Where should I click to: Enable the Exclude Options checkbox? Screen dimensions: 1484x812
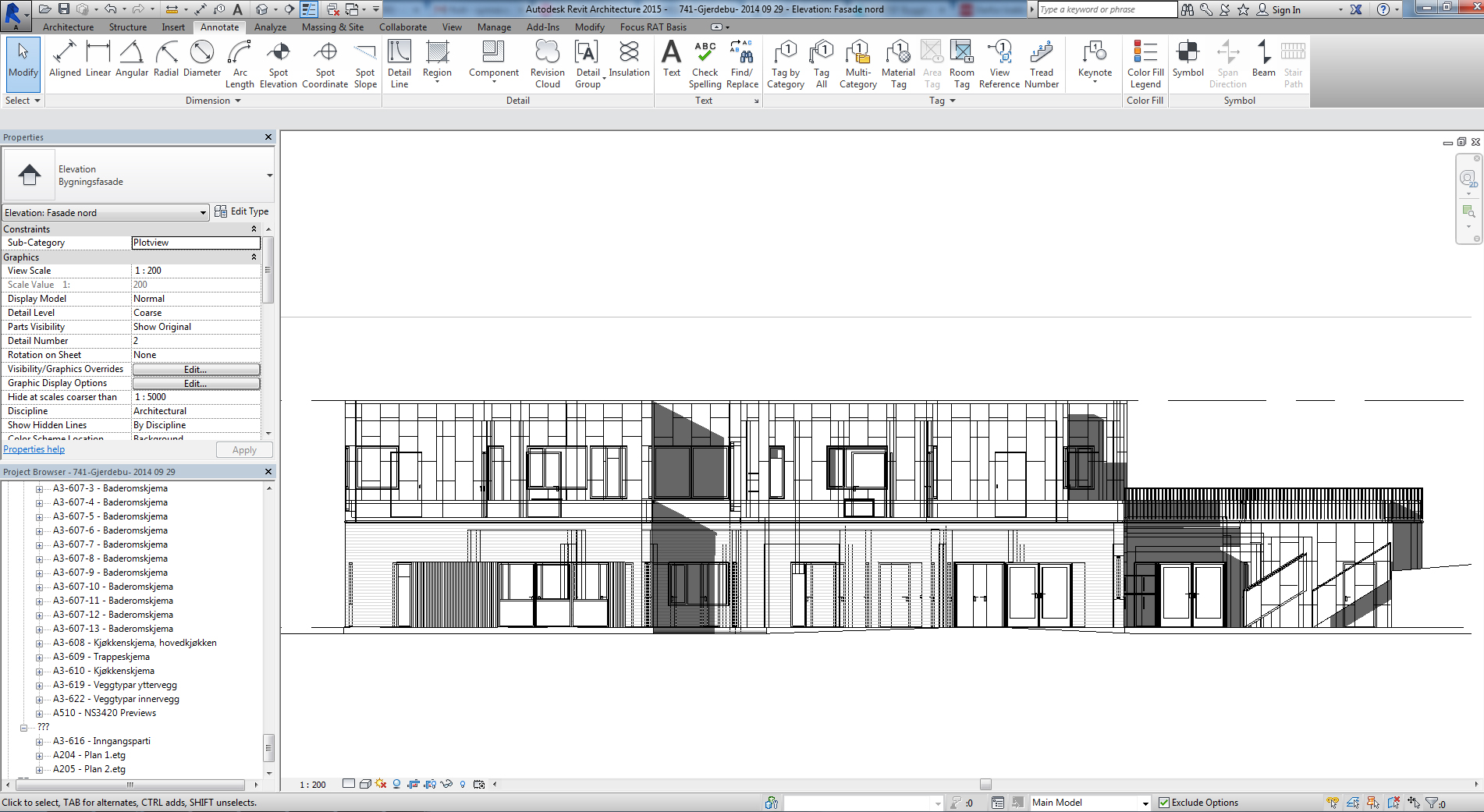pyautogui.click(x=1164, y=802)
